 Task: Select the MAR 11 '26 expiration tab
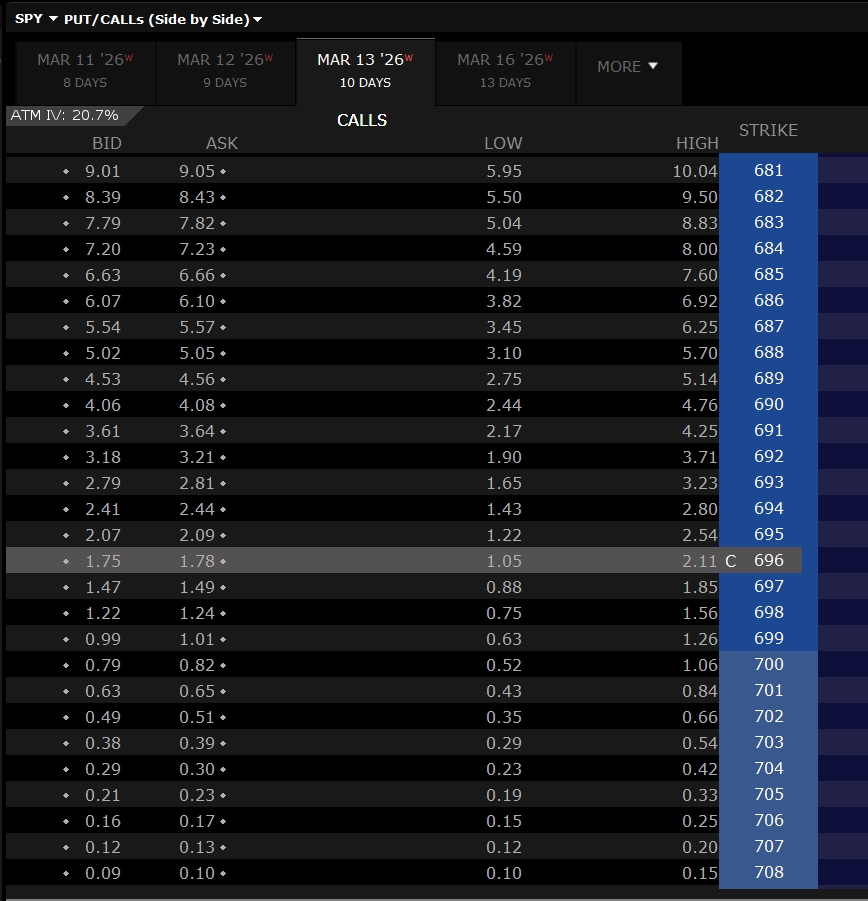tap(85, 70)
